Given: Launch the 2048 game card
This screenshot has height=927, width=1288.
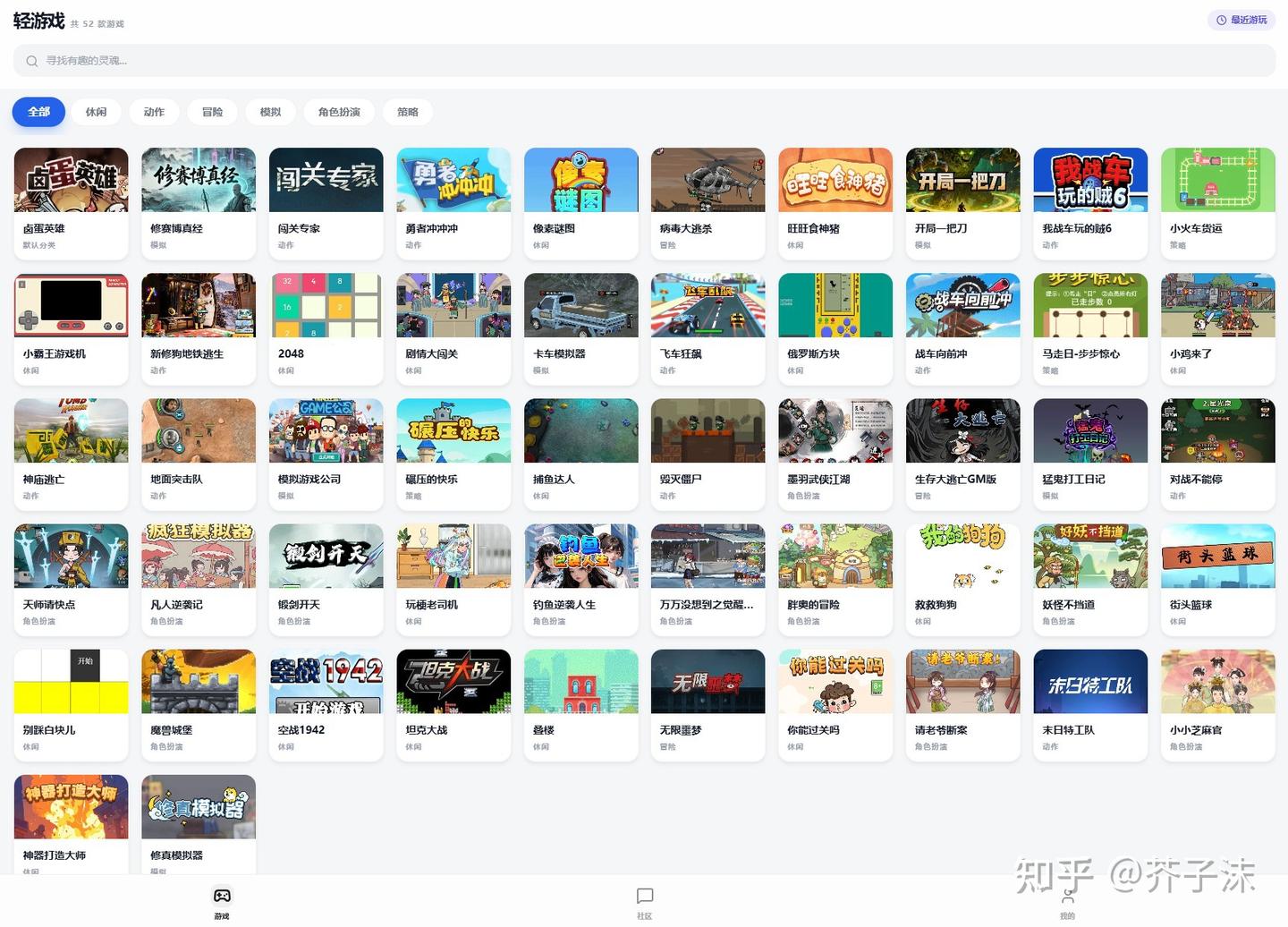Looking at the screenshot, I should point(326,329).
